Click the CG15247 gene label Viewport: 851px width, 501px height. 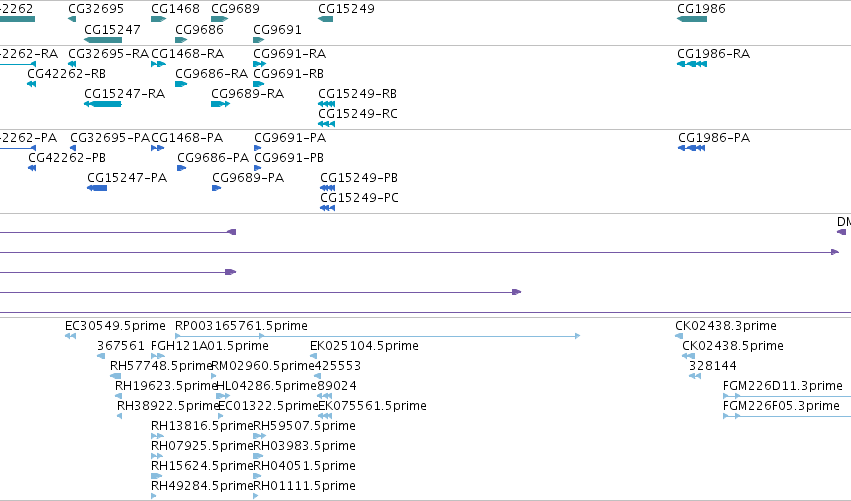click(112, 30)
